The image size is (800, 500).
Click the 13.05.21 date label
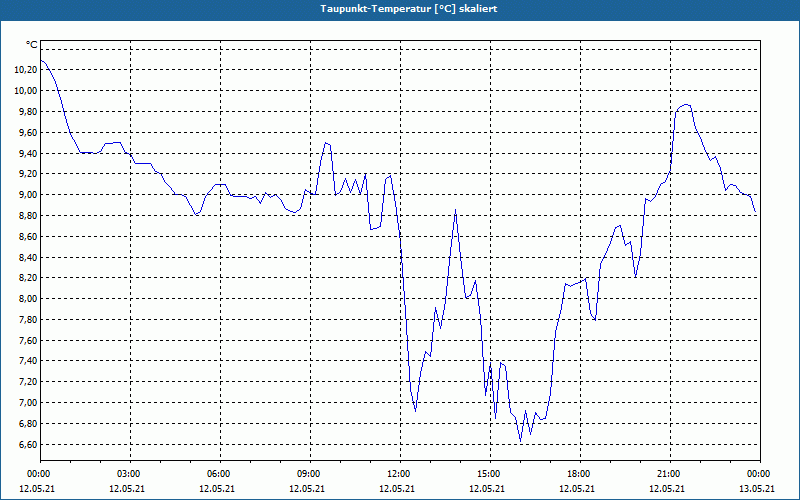757,489
